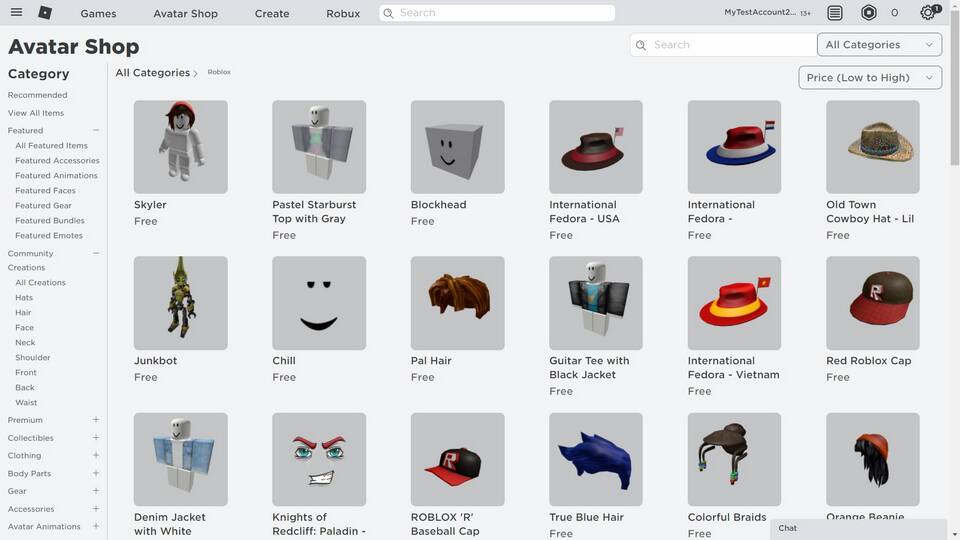Image resolution: width=960 pixels, height=540 pixels.
Task: Open the settings gear icon
Action: pyautogui.click(x=928, y=12)
